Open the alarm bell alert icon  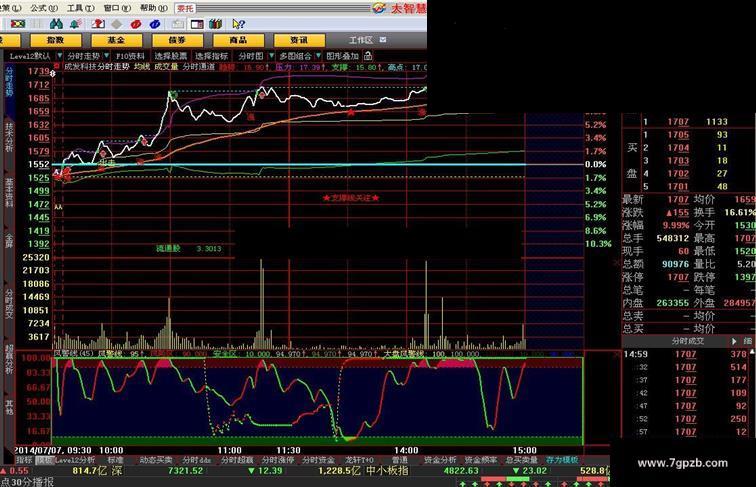(x=75, y=24)
